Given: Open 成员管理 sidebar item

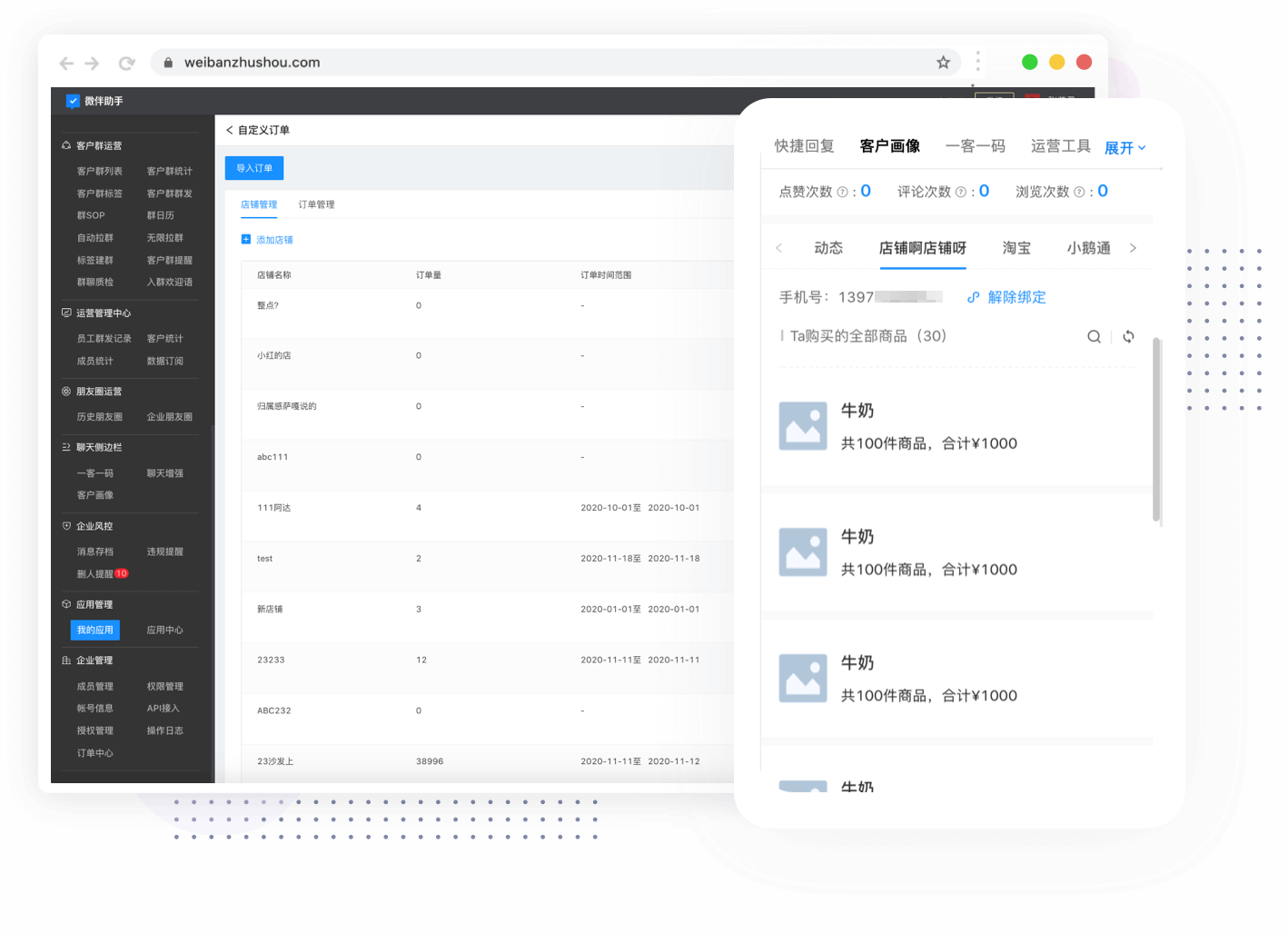Looking at the screenshot, I should [x=94, y=687].
